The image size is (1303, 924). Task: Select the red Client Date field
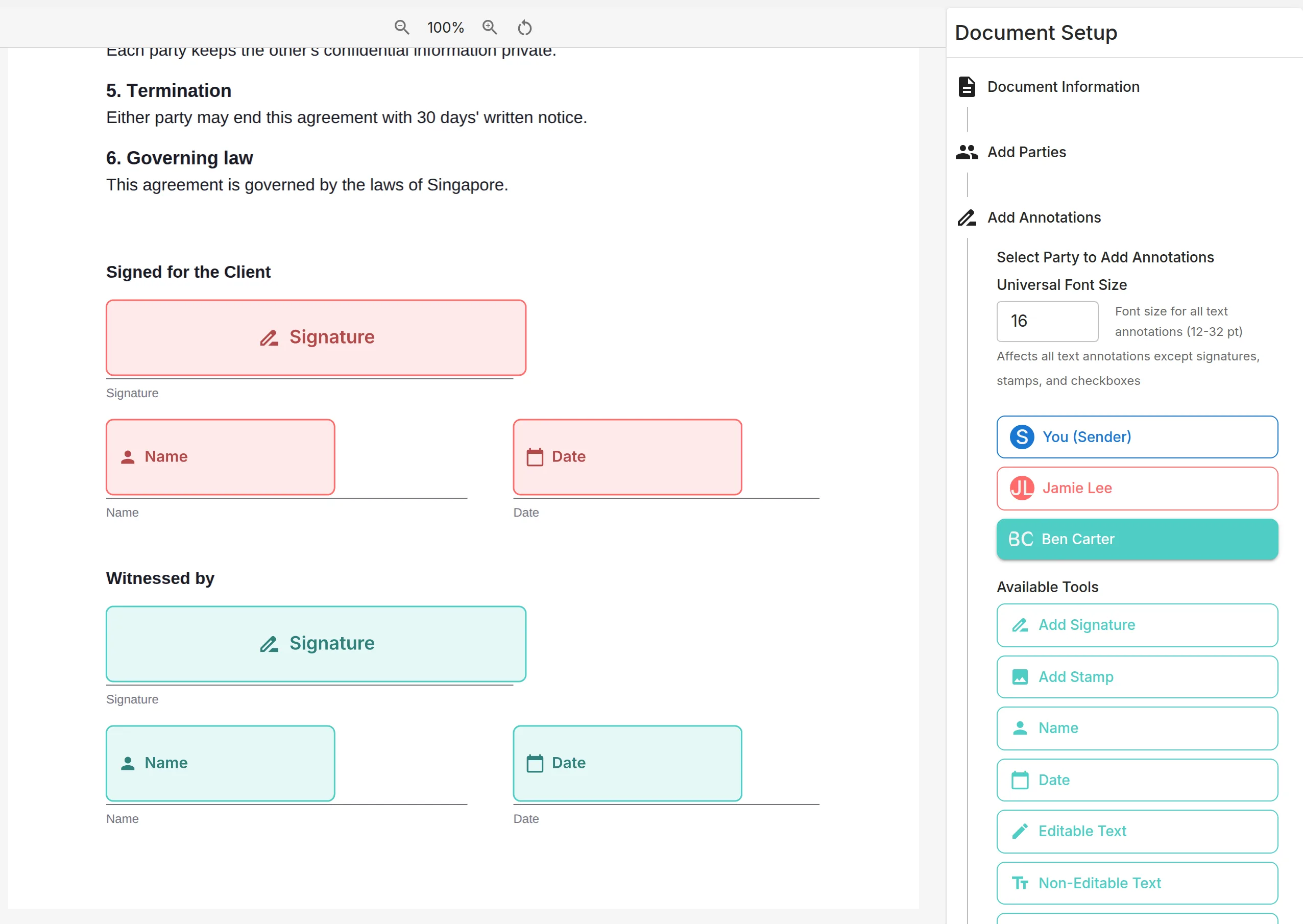tap(627, 457)
